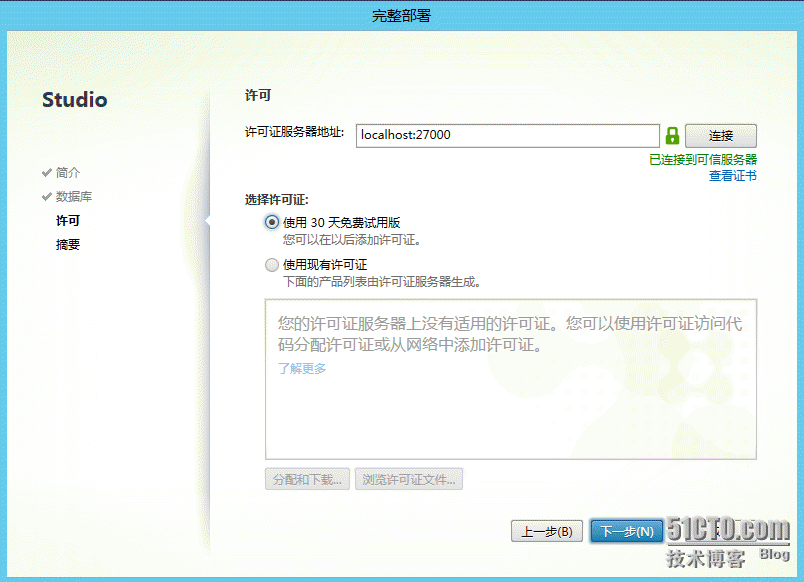Go back with 上一步(B) button
The height and width of the screenshot is (582, 804).
[547, 531]
